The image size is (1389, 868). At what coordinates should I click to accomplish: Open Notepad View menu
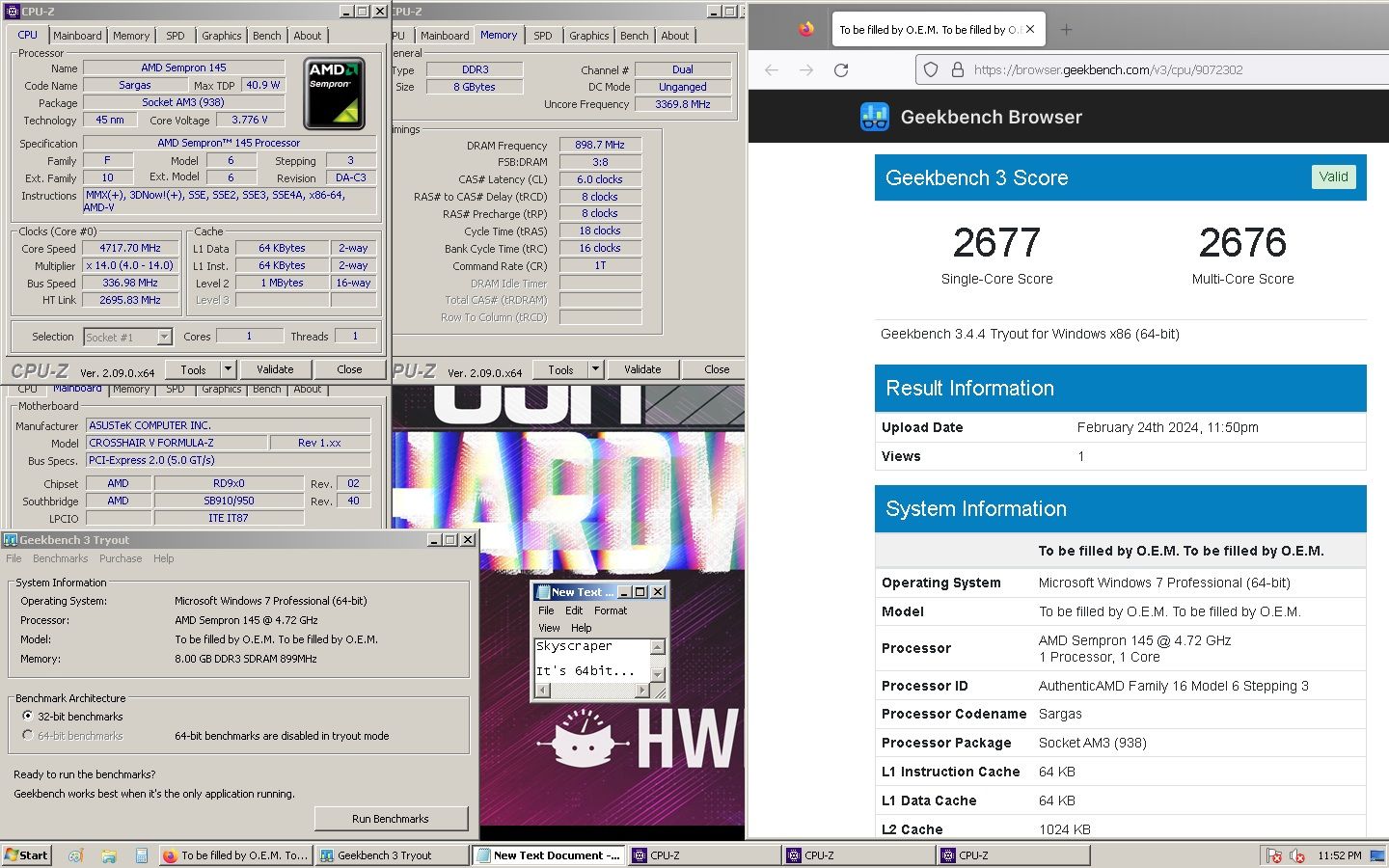[549, 628]
